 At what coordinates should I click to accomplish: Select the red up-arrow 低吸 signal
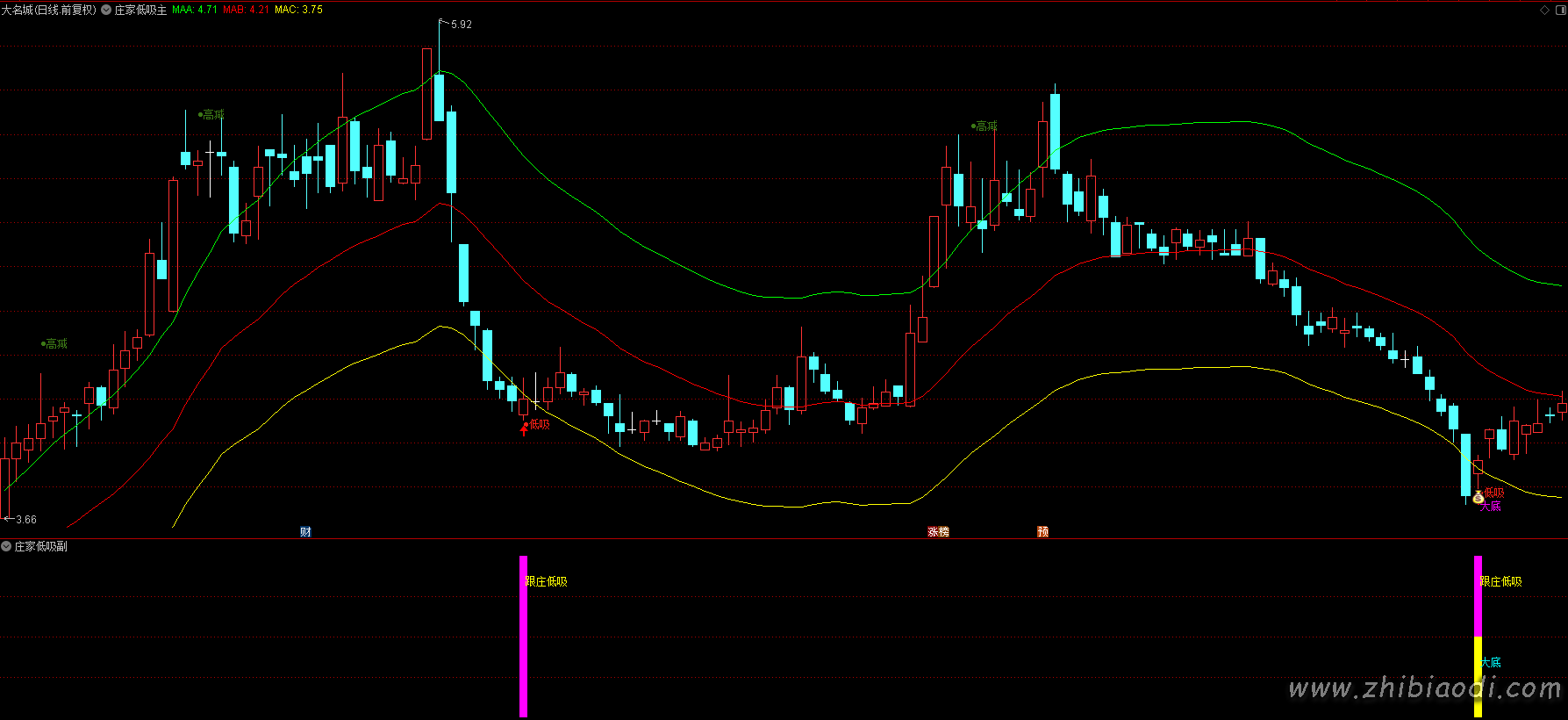click(524, 429)
